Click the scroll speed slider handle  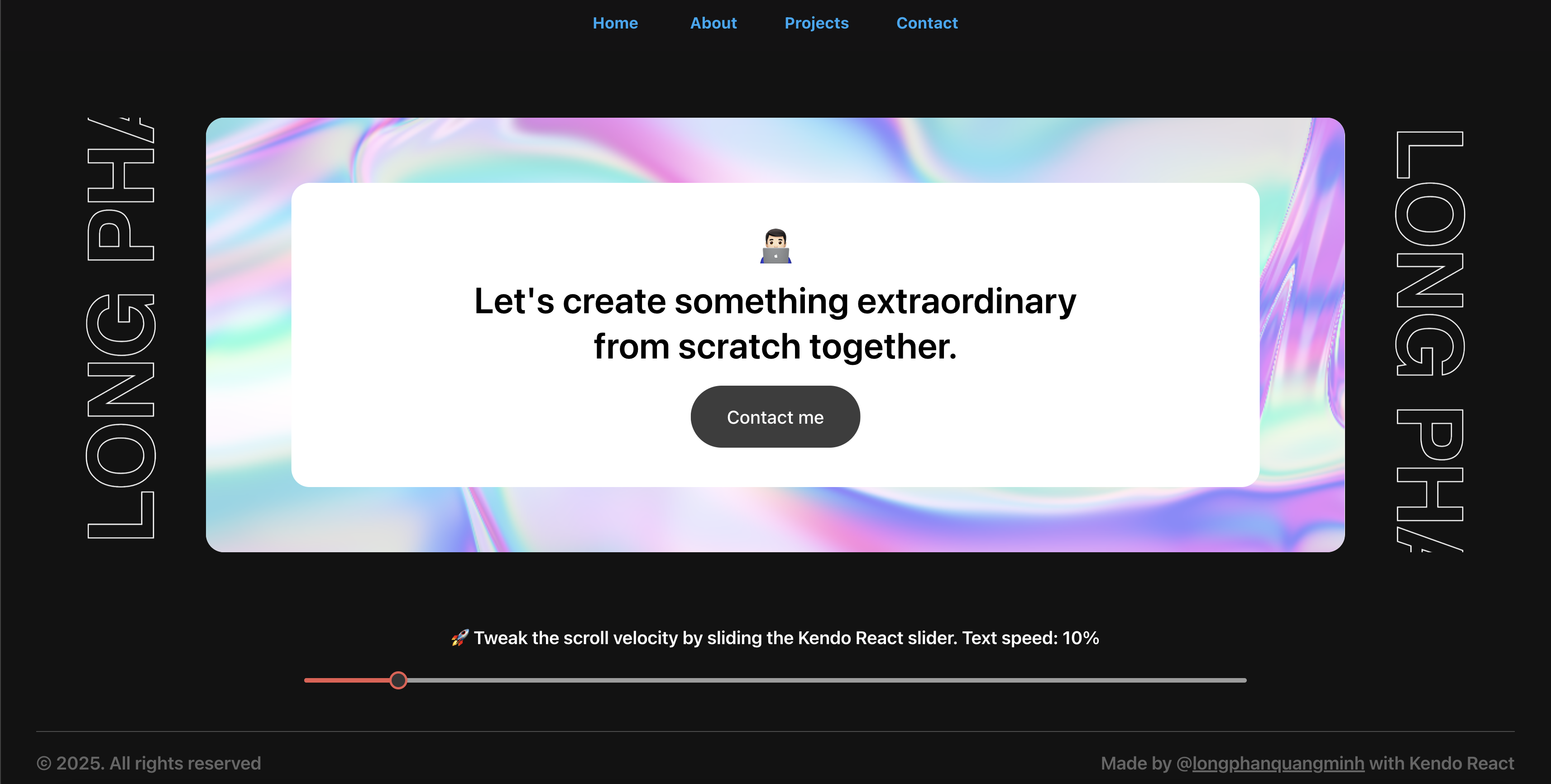click(398, 680)
